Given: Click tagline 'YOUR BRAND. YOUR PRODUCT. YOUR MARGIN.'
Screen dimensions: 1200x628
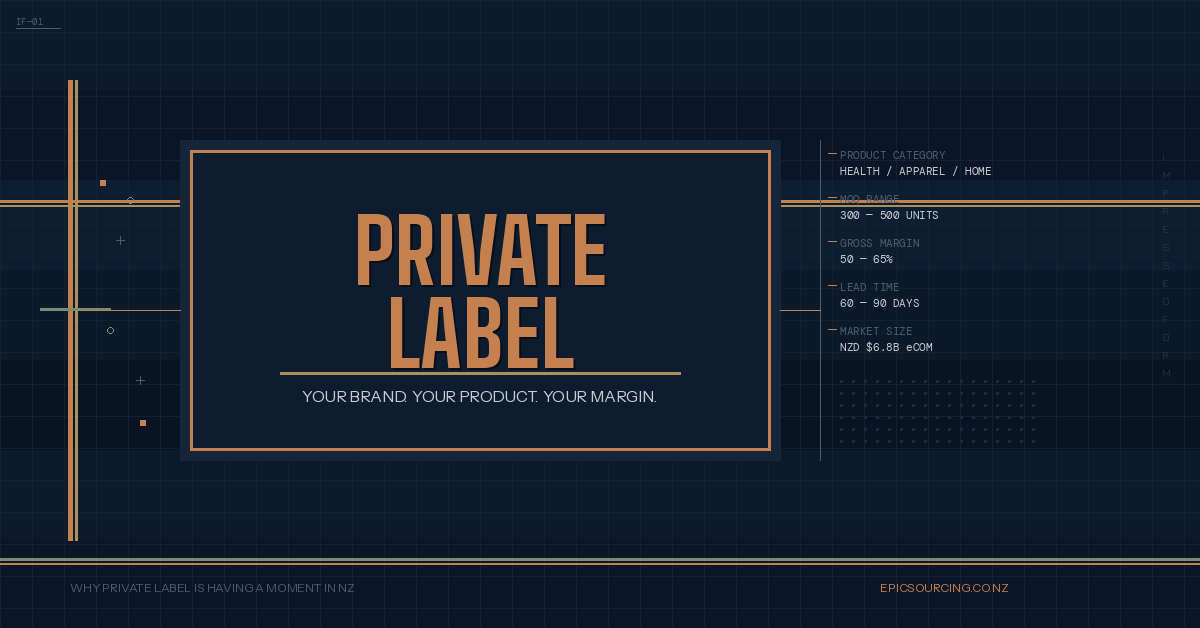Looking at the screenshot, I should coord(480,397).
